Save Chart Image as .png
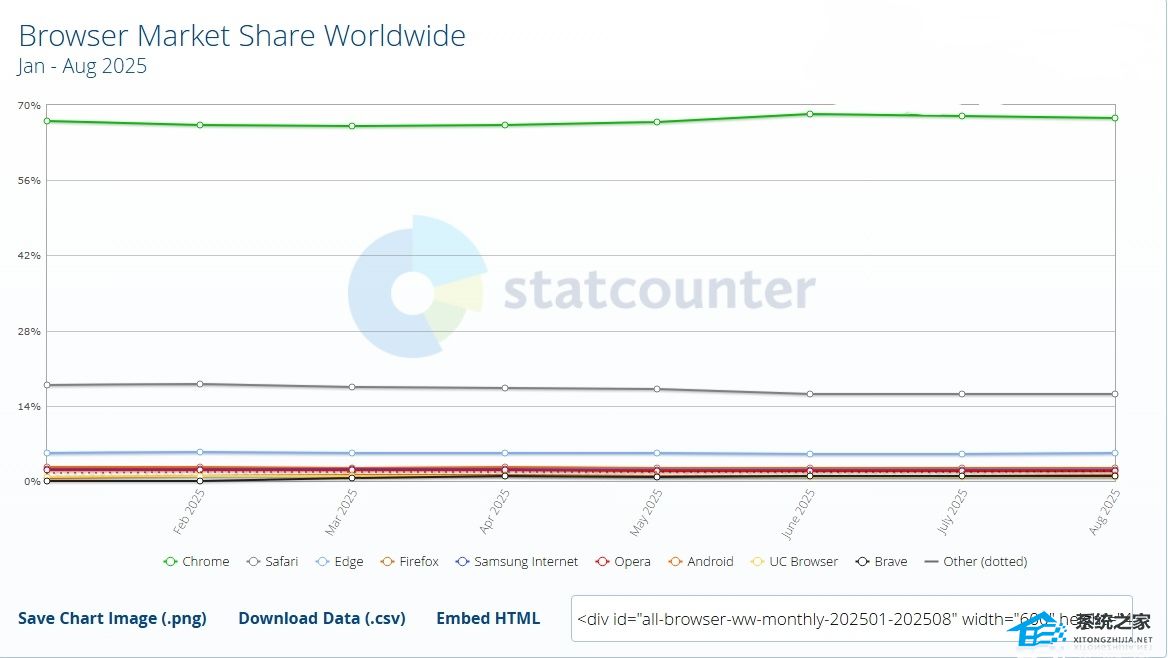Screen dimensions: 1168x658 tap(112, 618)
